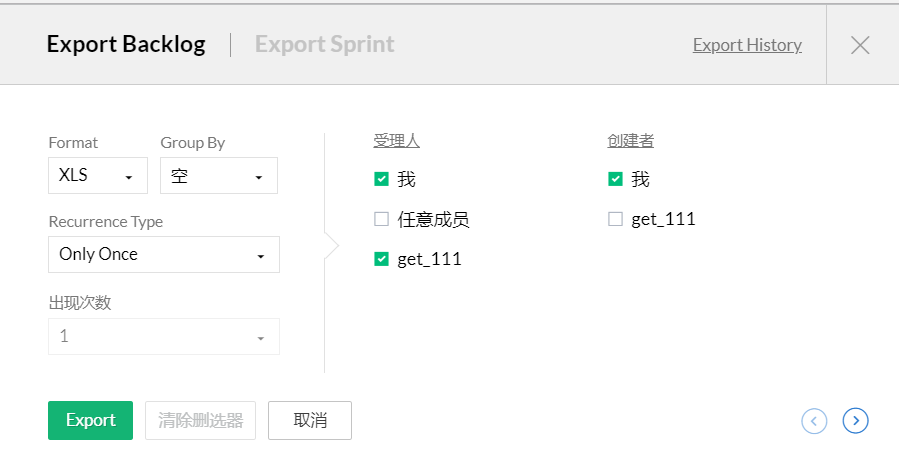Toggle the 我 checkbox under 创建者
The height and width of the screenshot is (473, 899).
tap(615, 179)
